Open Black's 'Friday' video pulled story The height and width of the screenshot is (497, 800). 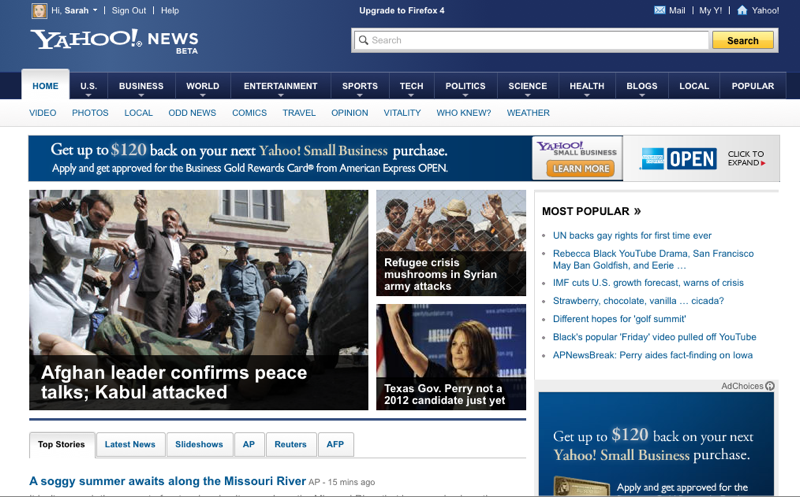655,337
